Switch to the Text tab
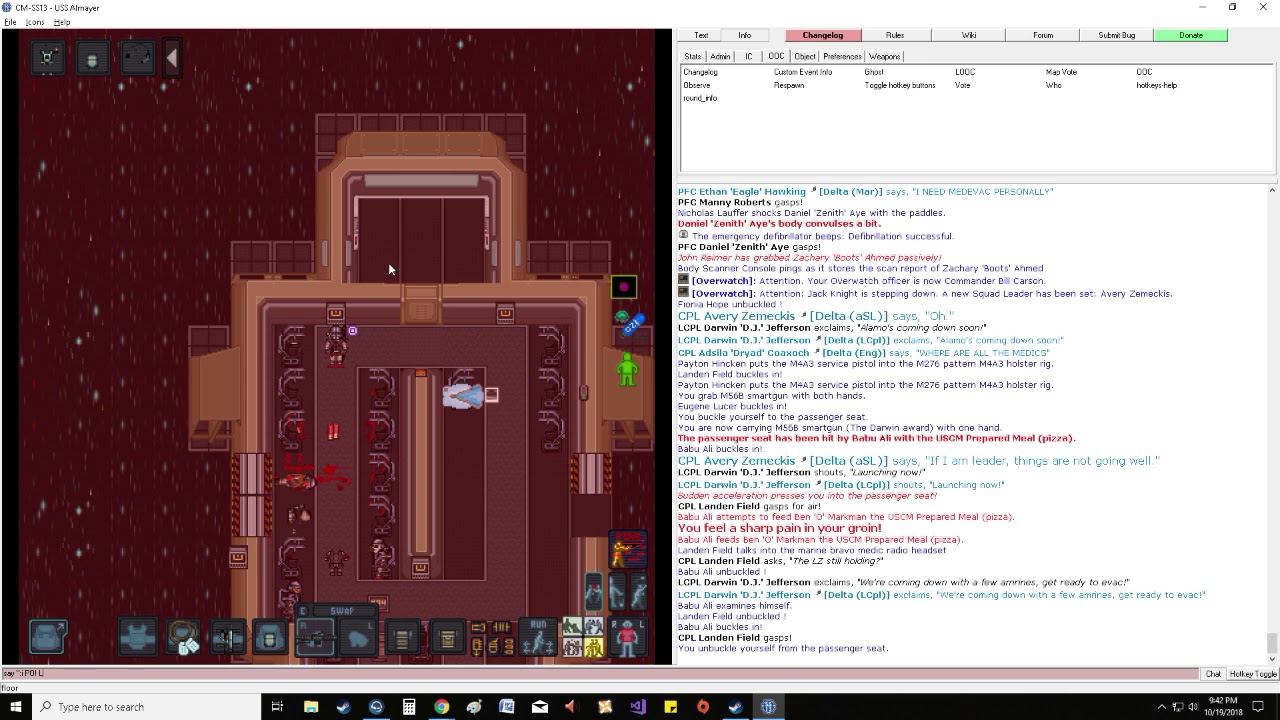Screen dimensions: 1280x720 tap(701, 35)
